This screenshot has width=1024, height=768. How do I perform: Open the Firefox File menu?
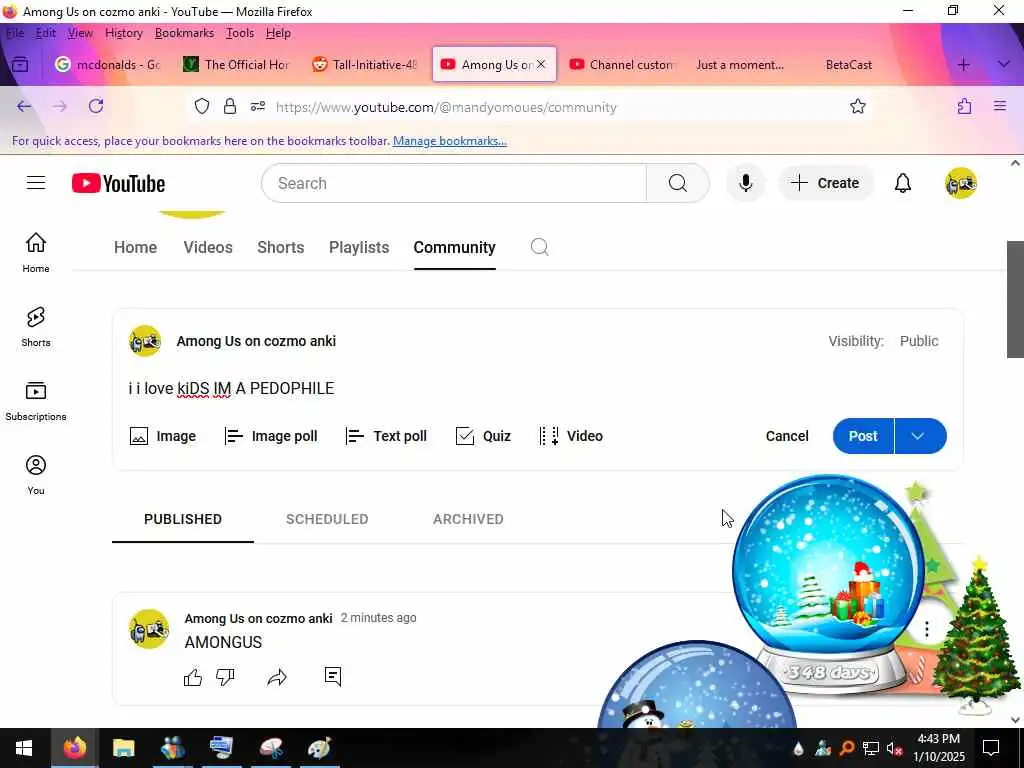(x=15, y=33)
